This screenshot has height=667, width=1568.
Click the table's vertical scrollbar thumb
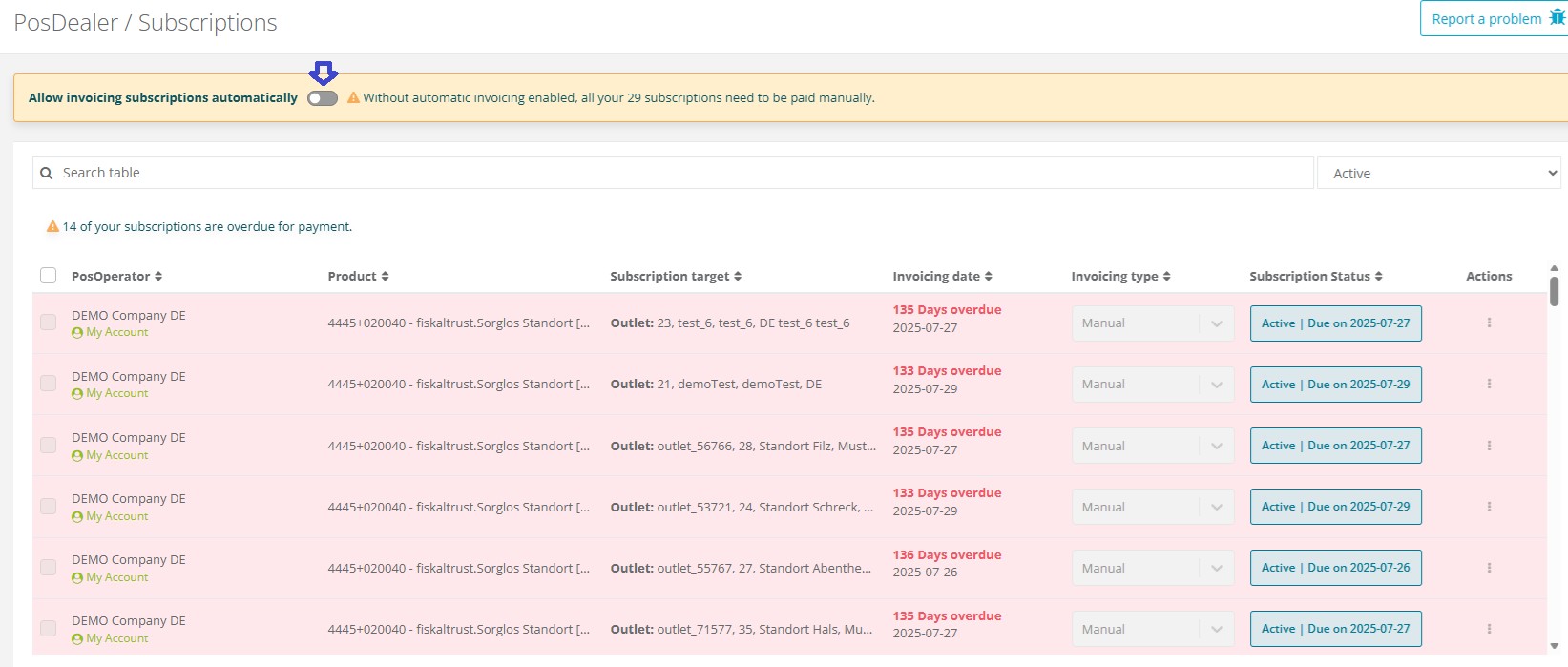coord(1554,291)
